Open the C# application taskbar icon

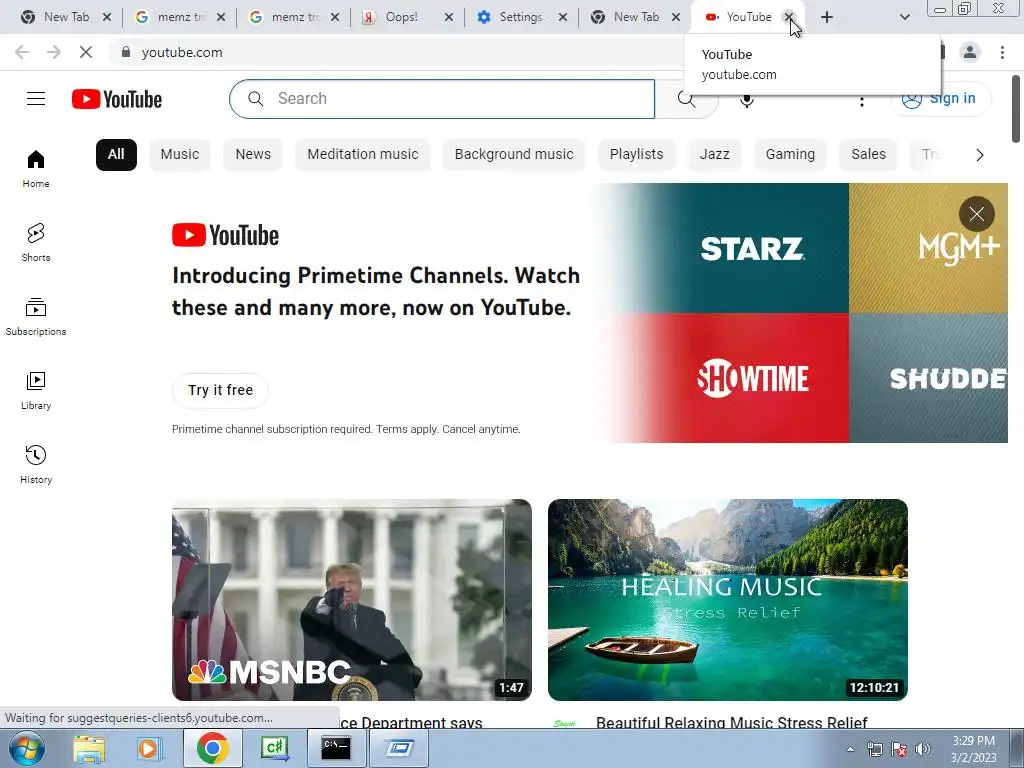(274, 748)
